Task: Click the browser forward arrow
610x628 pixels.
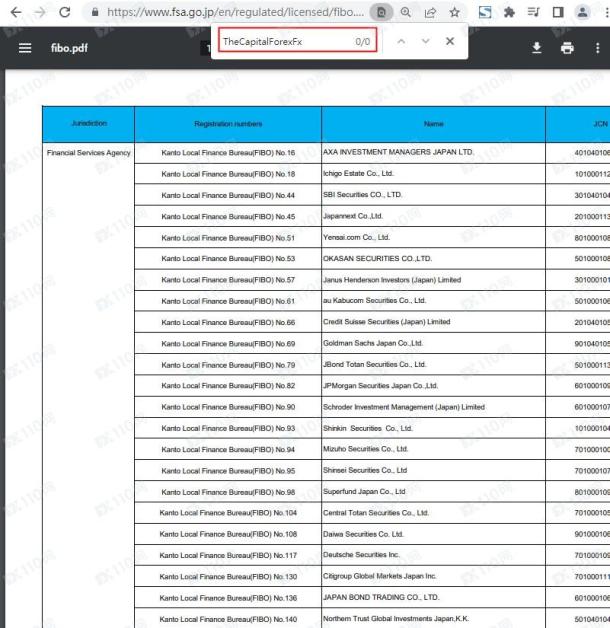Action: click(40, 12)
